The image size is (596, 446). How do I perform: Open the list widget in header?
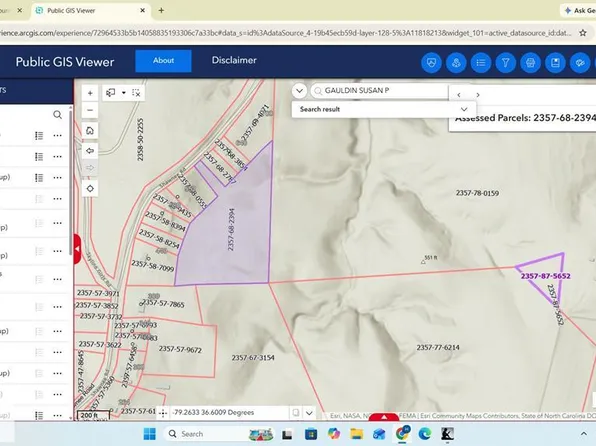[x=481, y=63]
